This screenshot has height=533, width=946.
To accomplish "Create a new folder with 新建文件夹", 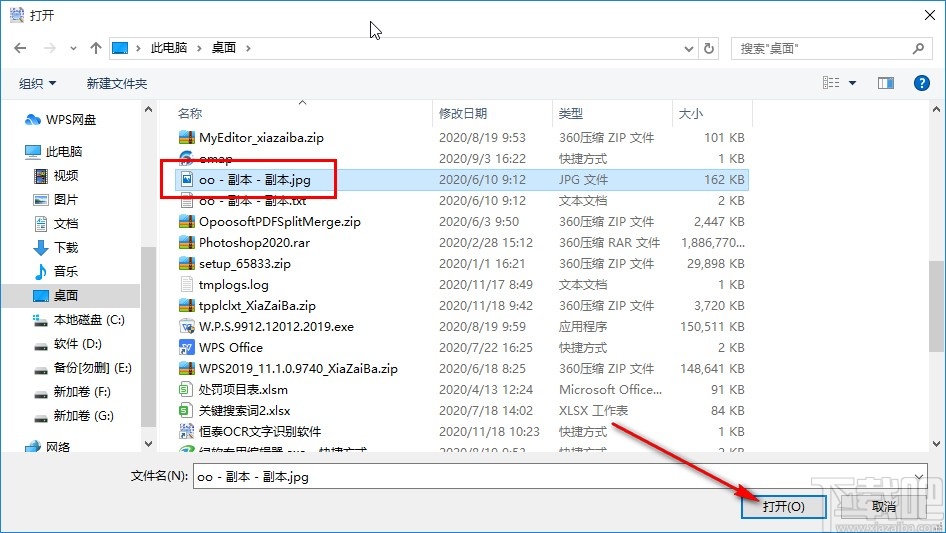I will [116, 83].
